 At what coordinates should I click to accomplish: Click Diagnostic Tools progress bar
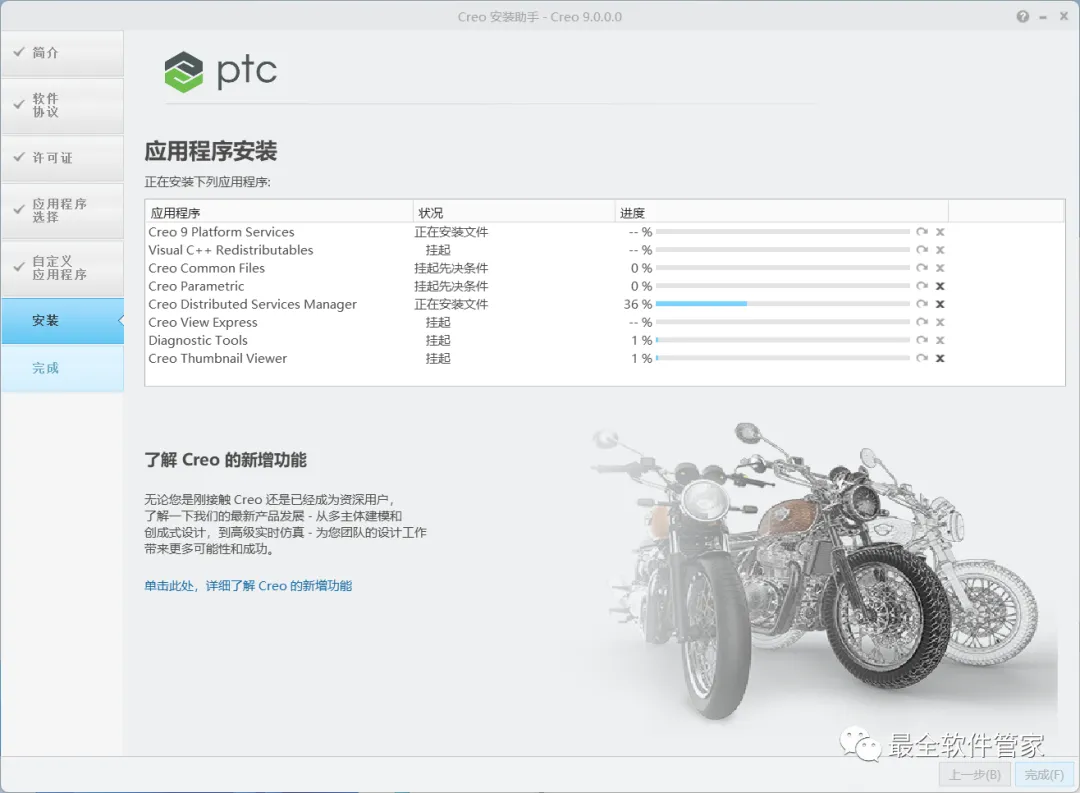[x=782, y=340]
